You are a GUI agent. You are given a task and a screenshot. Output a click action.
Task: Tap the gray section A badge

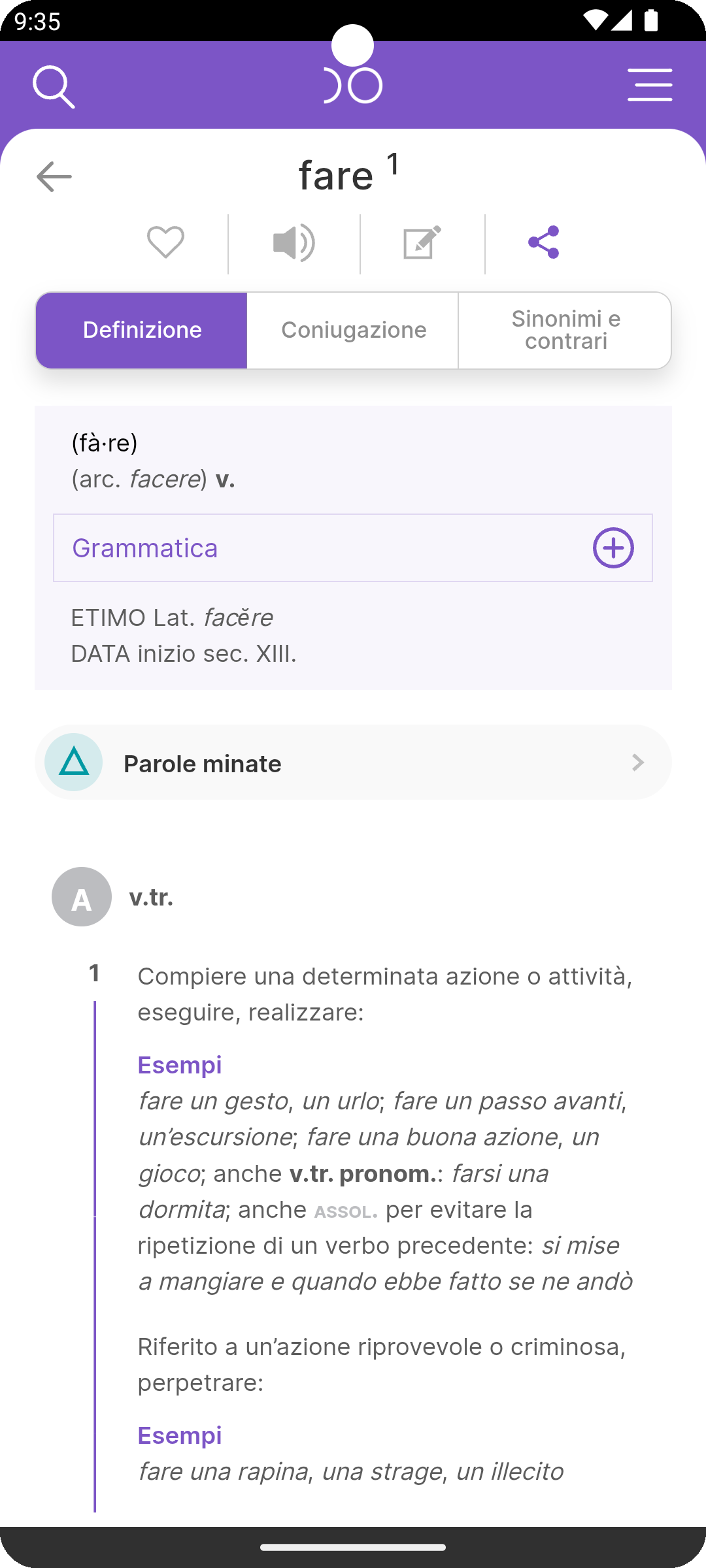(82, 897)
